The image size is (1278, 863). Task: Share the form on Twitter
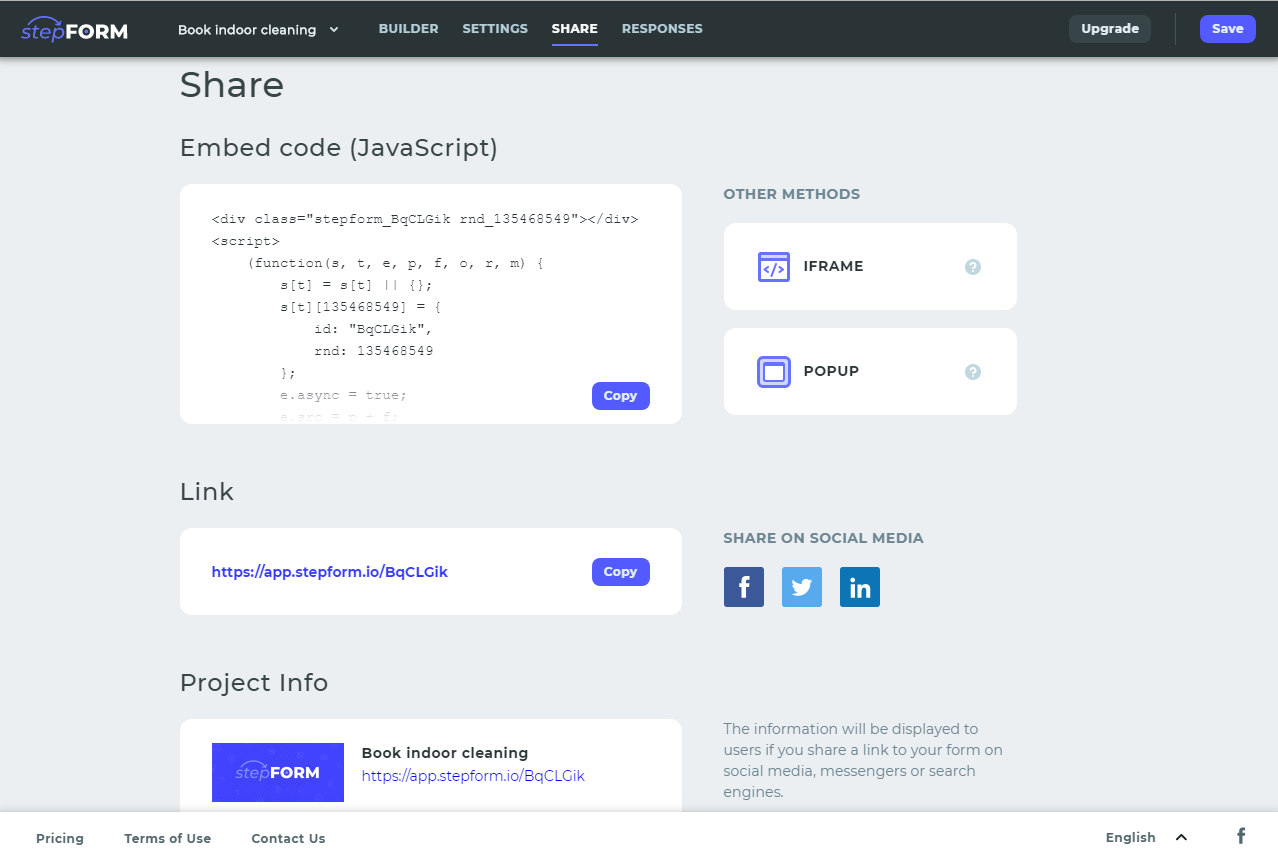[x=801, y=587]
